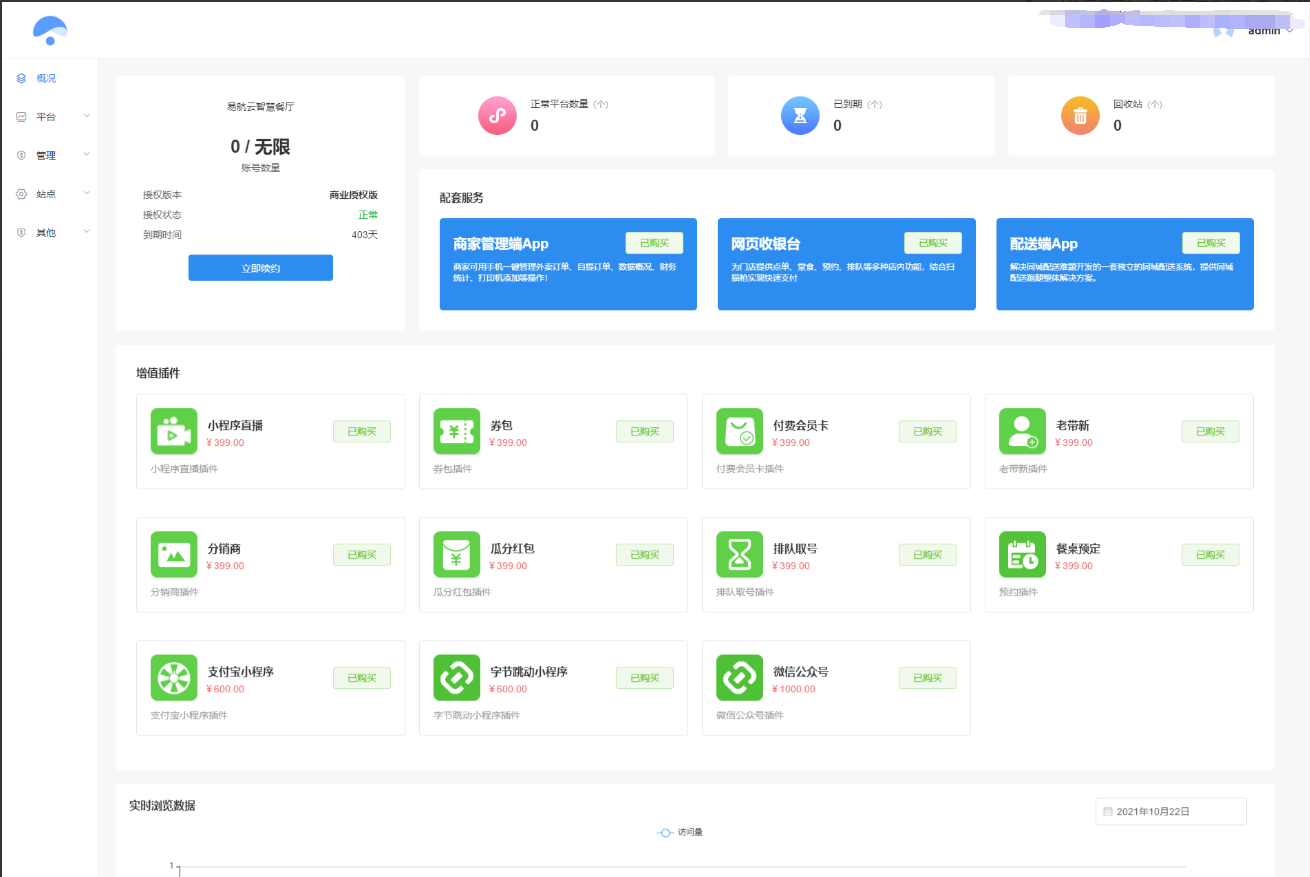Click the 券包 coupon icon
This screenshot has height=877, width=1310.
457,431
